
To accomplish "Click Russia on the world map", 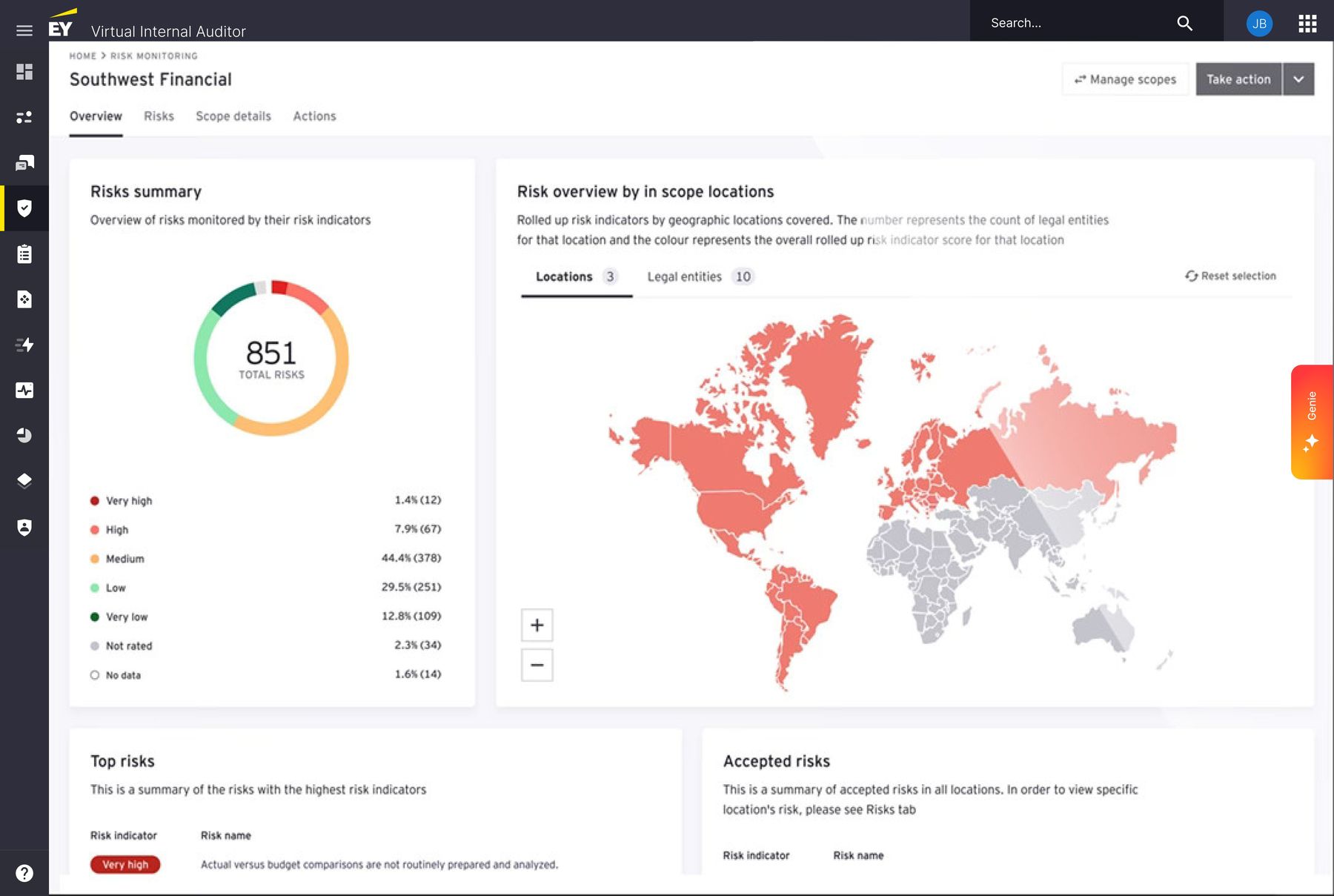I will [1067, 437].
